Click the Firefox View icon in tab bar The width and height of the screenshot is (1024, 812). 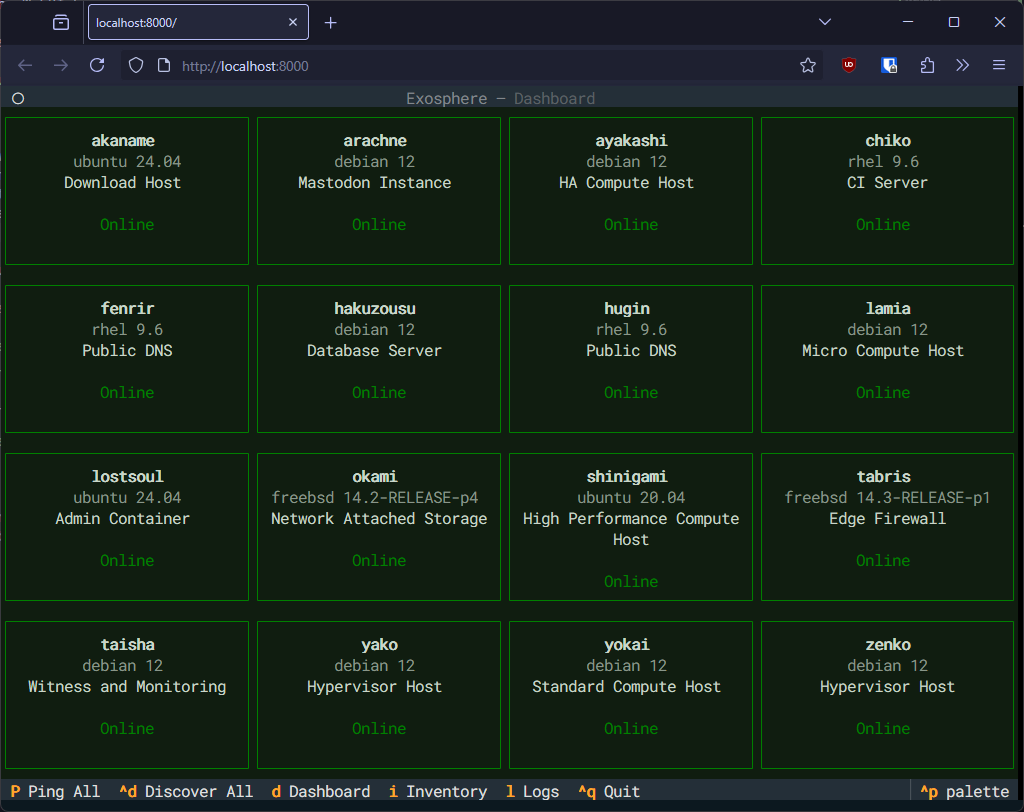61,22
